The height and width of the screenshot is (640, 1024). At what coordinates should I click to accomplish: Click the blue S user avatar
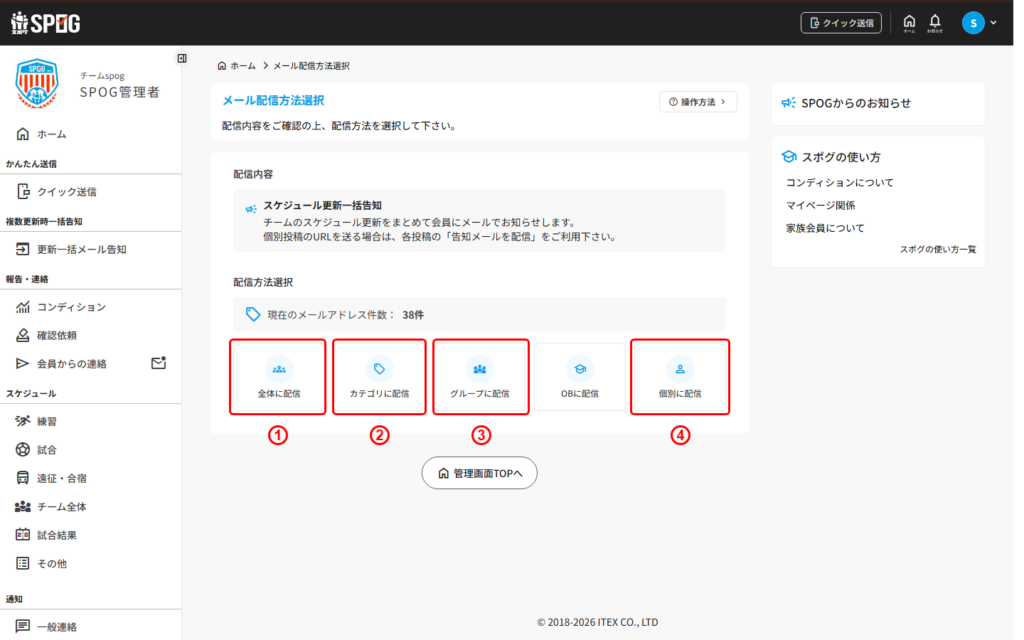pos(972,23)
